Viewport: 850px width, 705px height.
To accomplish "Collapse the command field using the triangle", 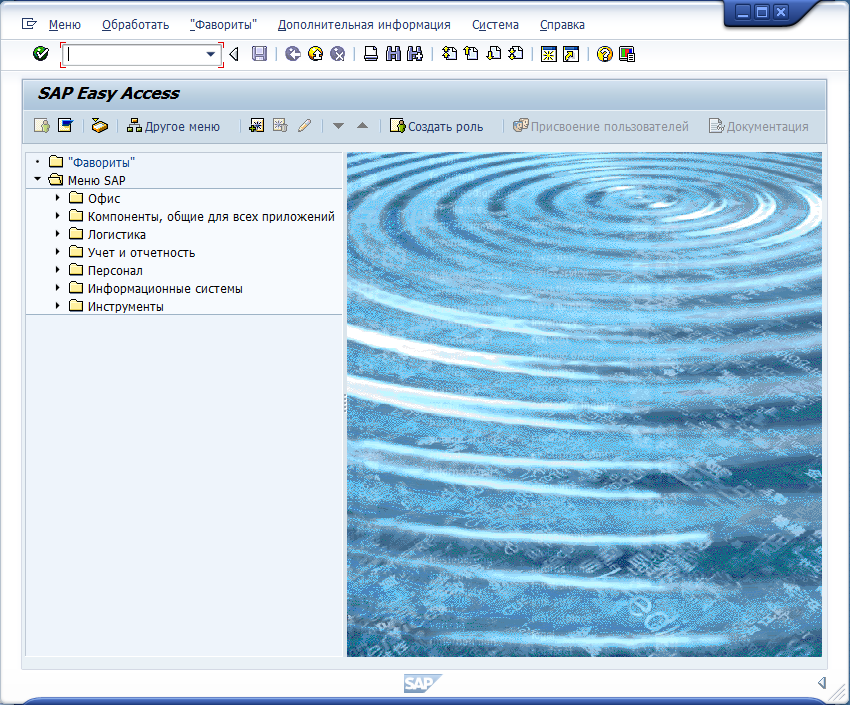I will [234, 54].
